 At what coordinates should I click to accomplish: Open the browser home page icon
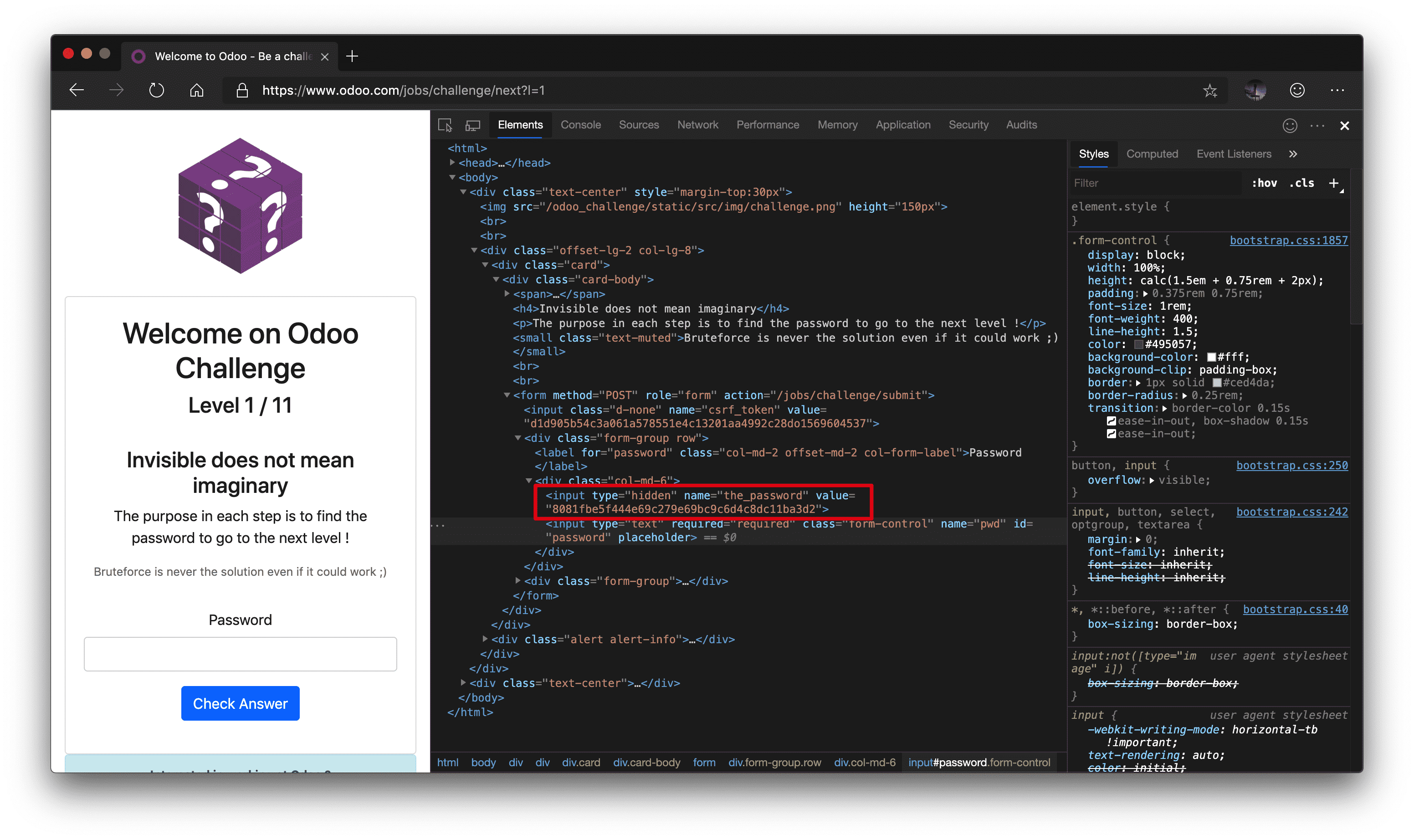click(x=196, y=90)
